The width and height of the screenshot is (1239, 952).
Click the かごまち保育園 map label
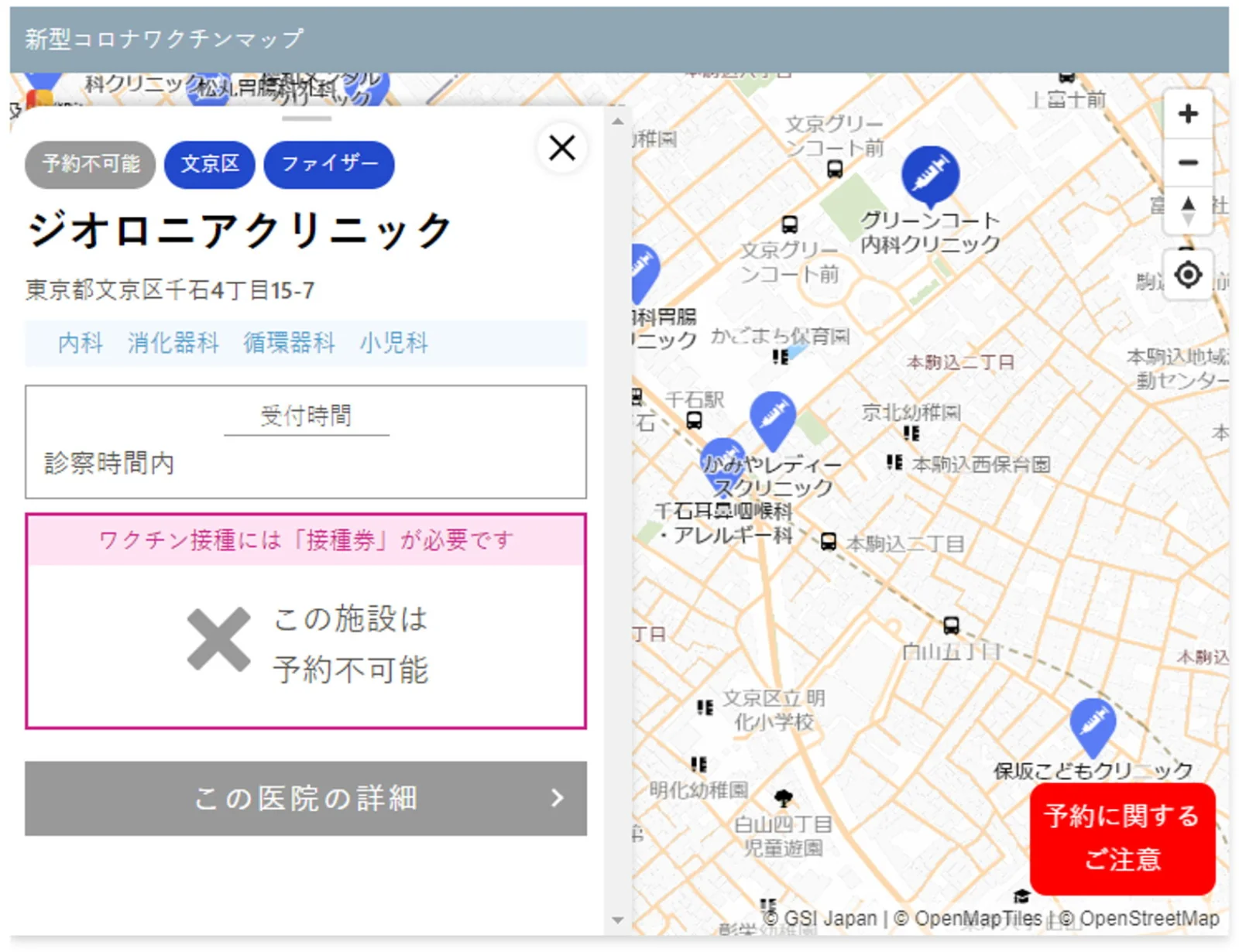pyautogui.click(x=781, y=336)
